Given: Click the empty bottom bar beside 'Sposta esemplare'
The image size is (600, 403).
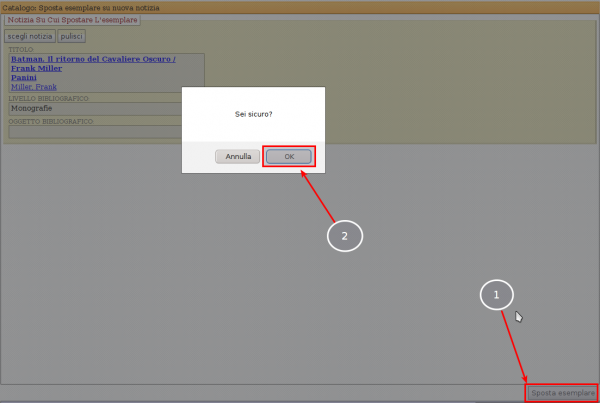Looking at the screenshot, I should click(x=260, y=393).
